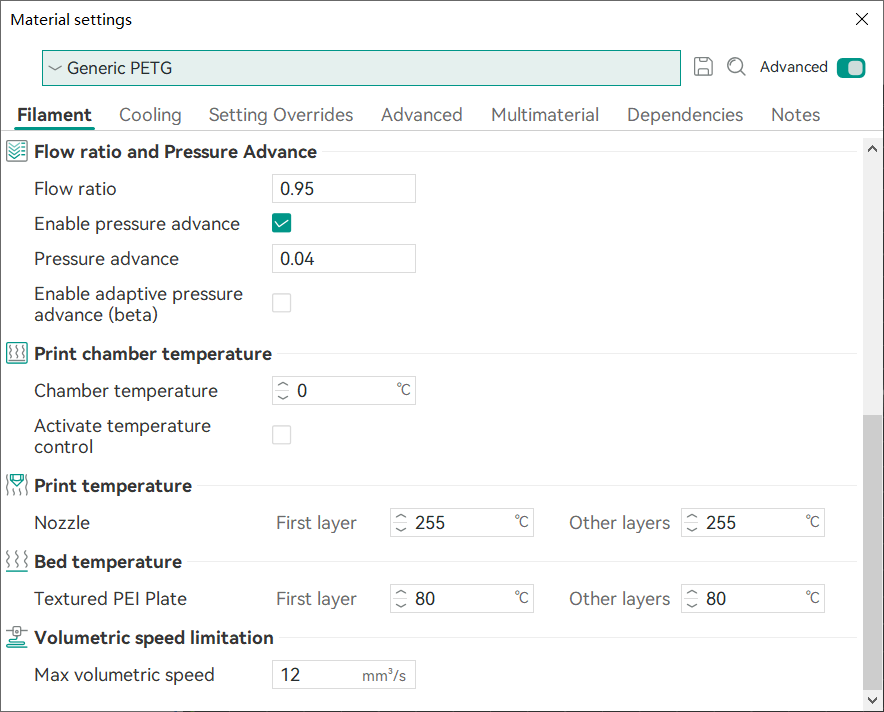The width and height of the screenshot is (884, 712).
Task: Enable adaptive pressure advance (beta) checkbox
Action: click(282, 303)
